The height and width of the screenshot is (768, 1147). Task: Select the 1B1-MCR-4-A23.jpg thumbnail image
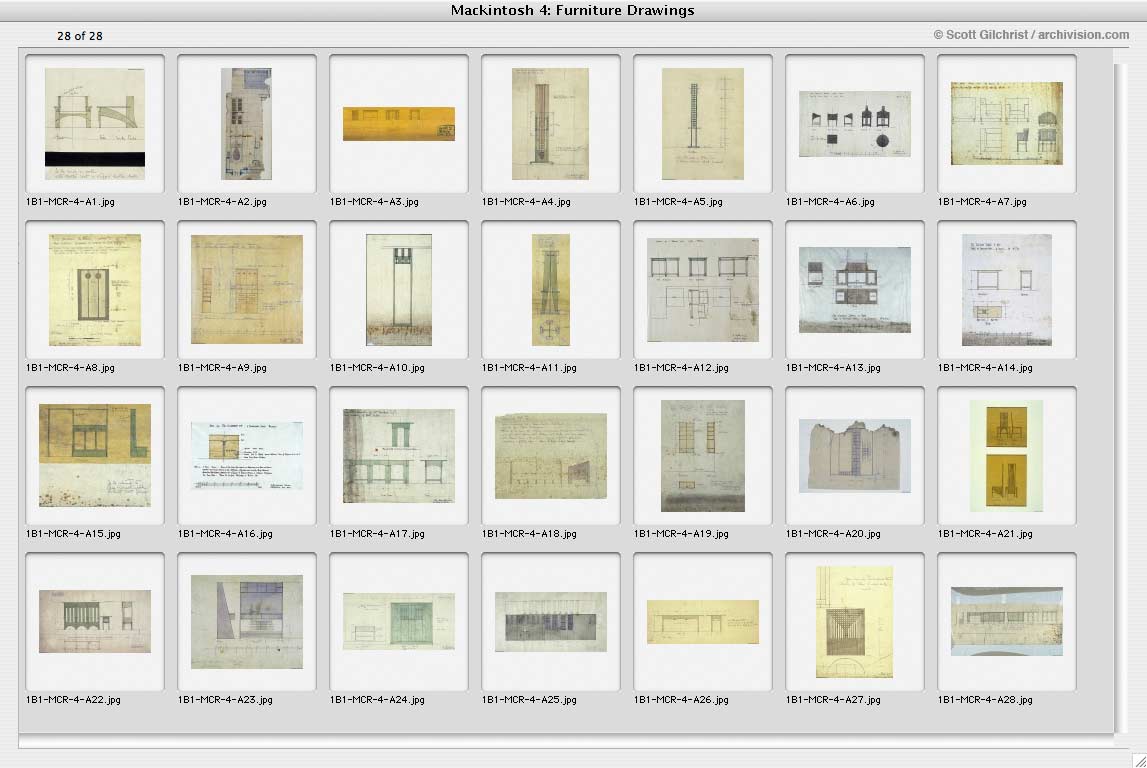tap(247, 622)
